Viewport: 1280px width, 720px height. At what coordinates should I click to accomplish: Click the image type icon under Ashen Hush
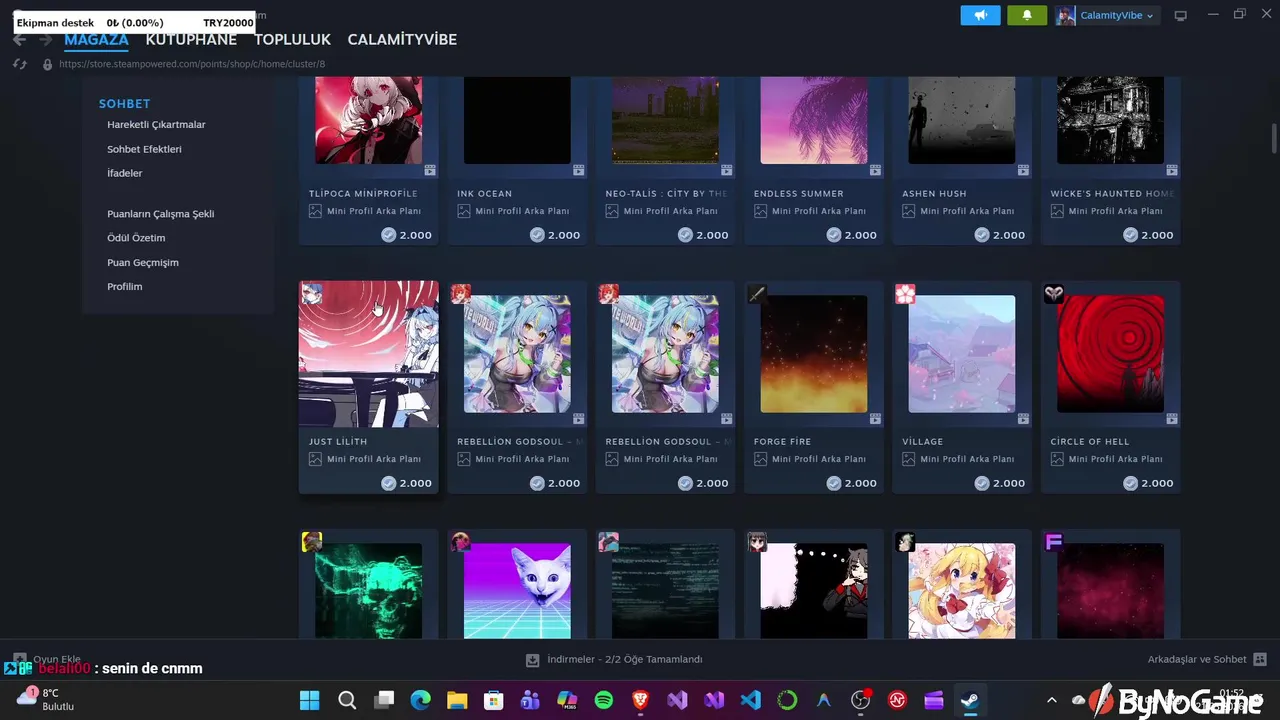coord(909,211)
